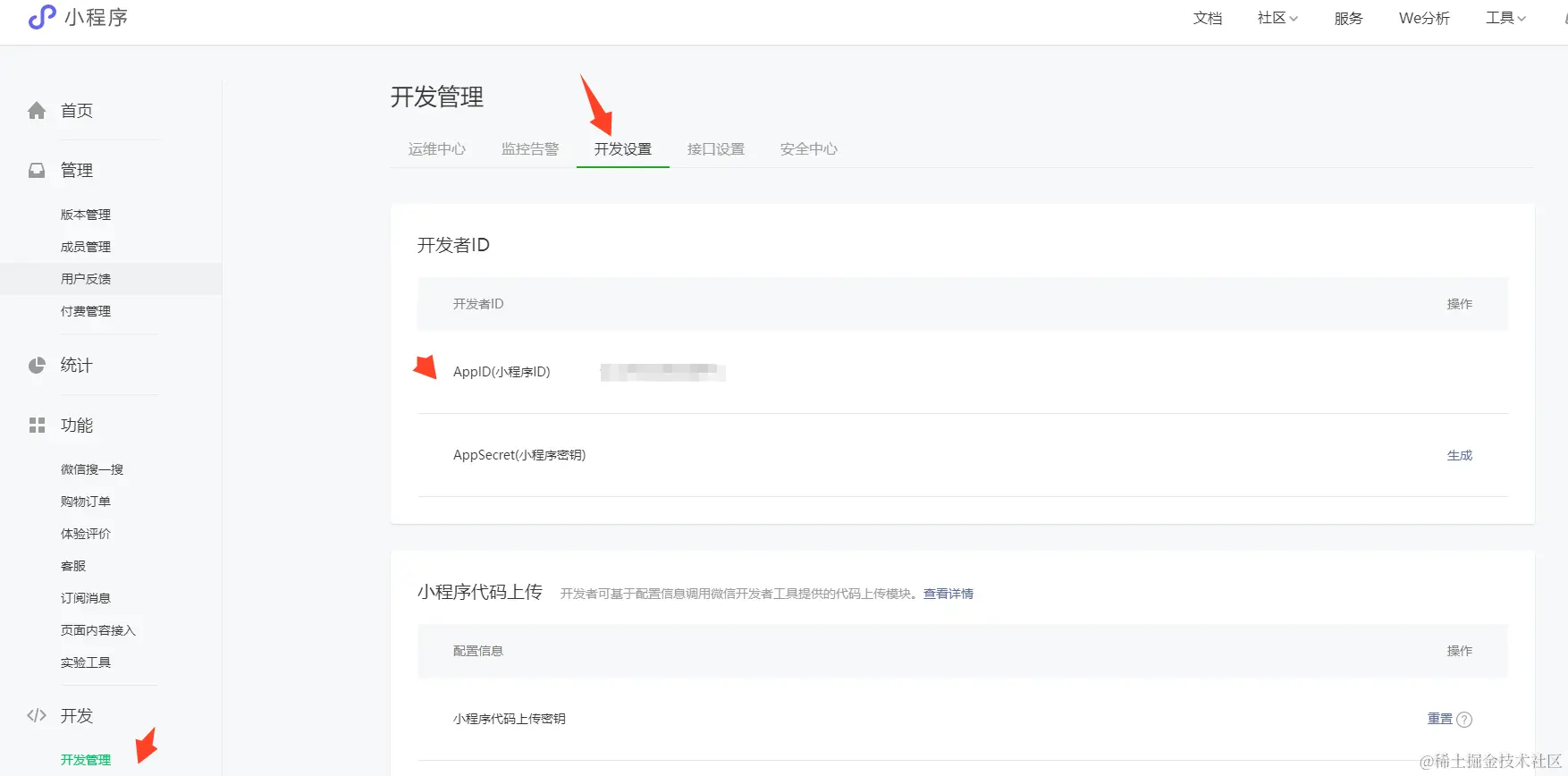Select 统计 section in the sidebar

(x=77, y=365)
